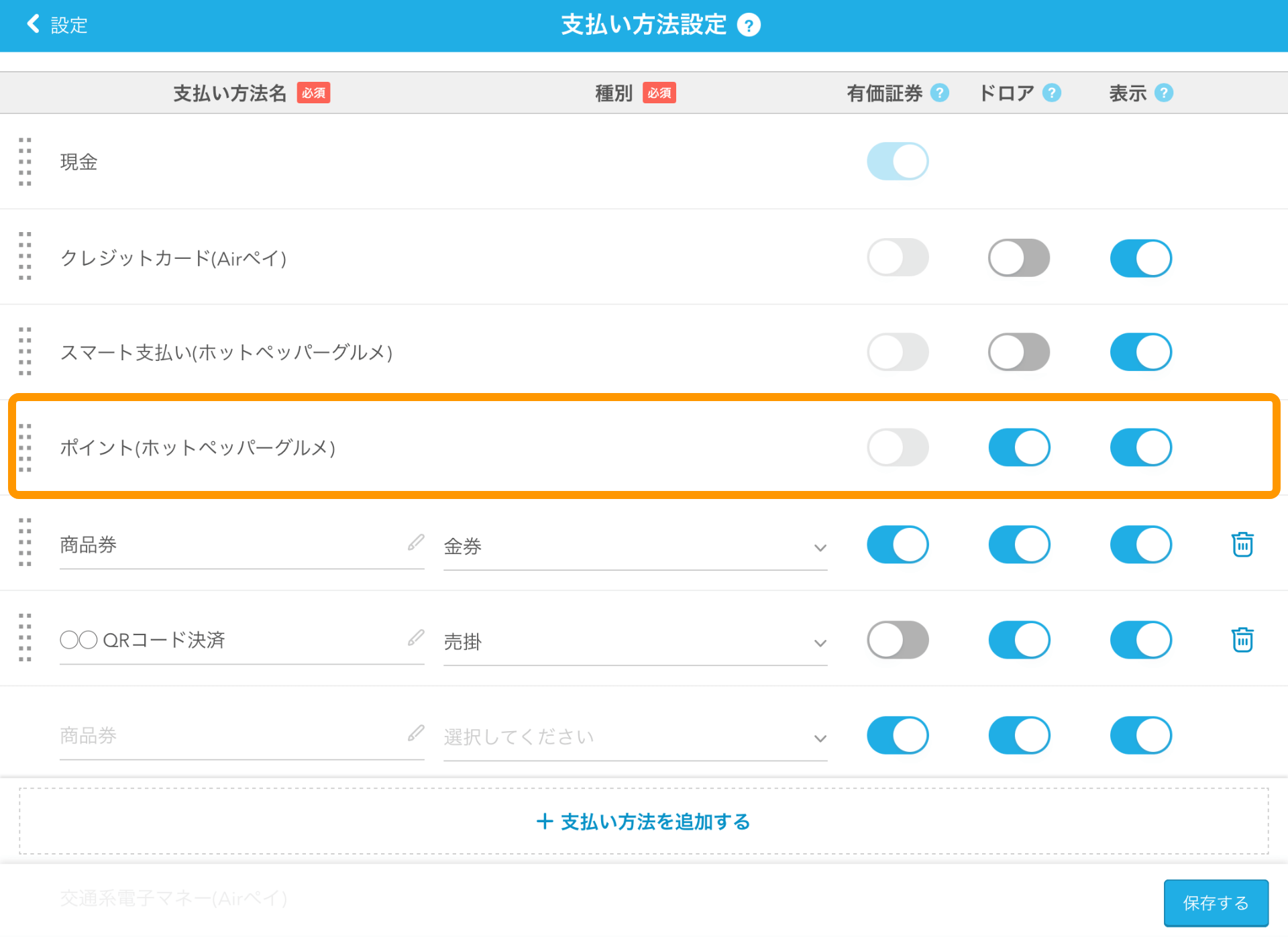The width and height of the screenshot is (1288, 939).
Task: Grab drag handle of ポイント(ホットペッパーグルメ) row
Action: pyautogui.click(x=25, y=447)
